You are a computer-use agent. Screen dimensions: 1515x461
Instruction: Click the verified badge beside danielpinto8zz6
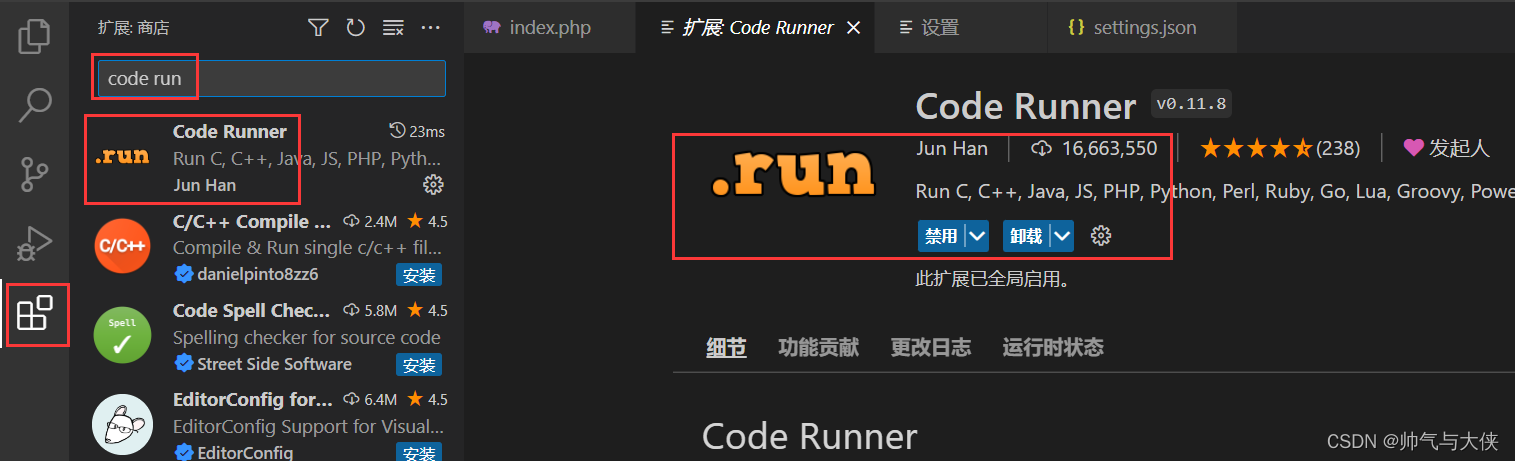184,274
